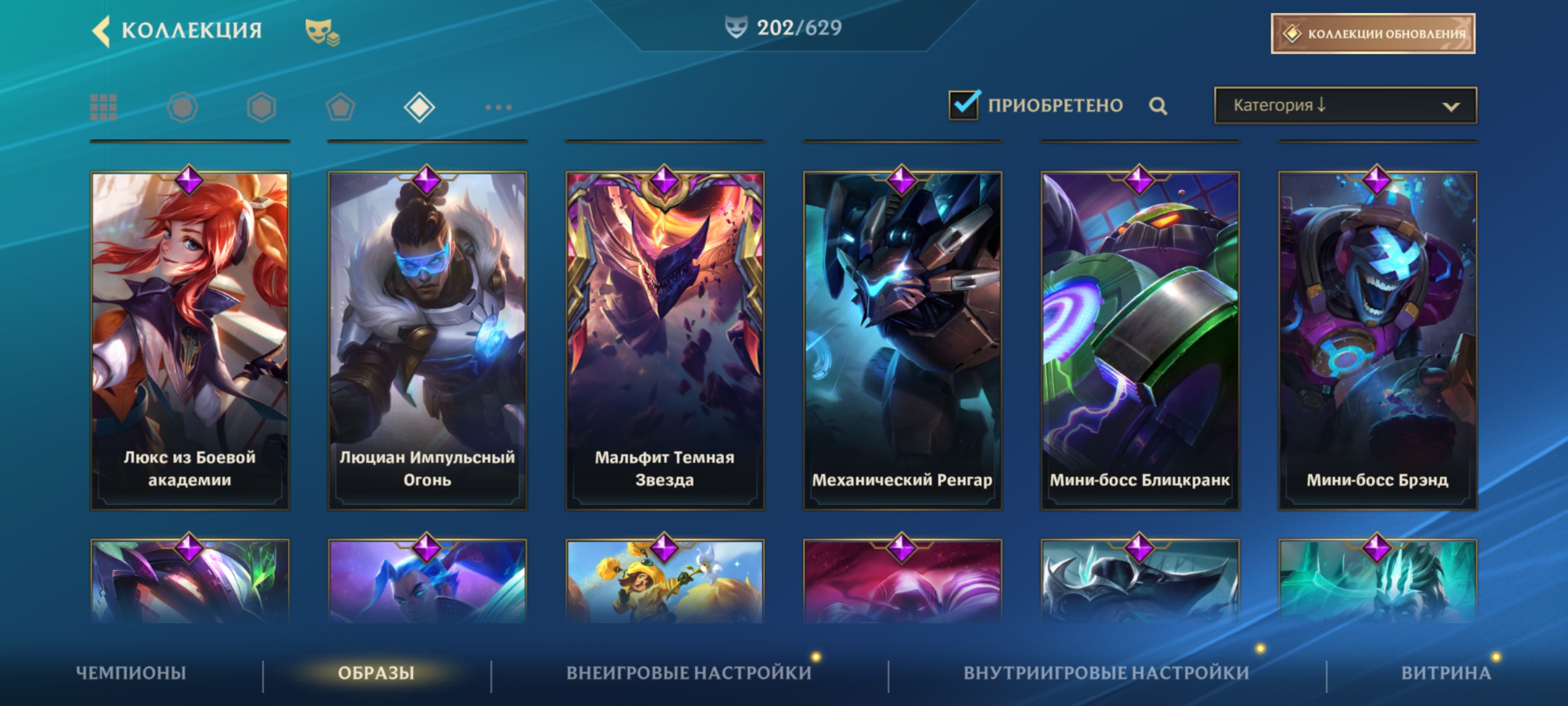The image size is (1568, 706).
Task: Filter by the pentagon rarity icon
Action: (340, 107)
